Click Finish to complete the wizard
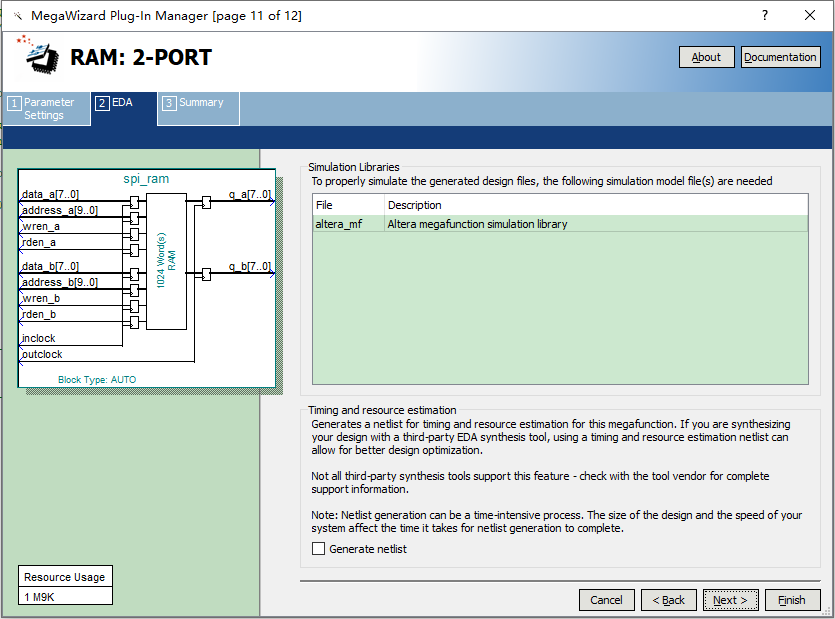The width and height of the screenshot is (835, 619). (x=791, y=600)
